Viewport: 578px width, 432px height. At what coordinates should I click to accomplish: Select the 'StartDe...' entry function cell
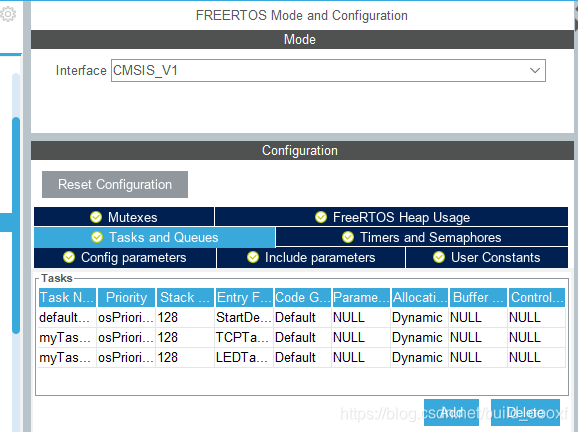point(244,317)
